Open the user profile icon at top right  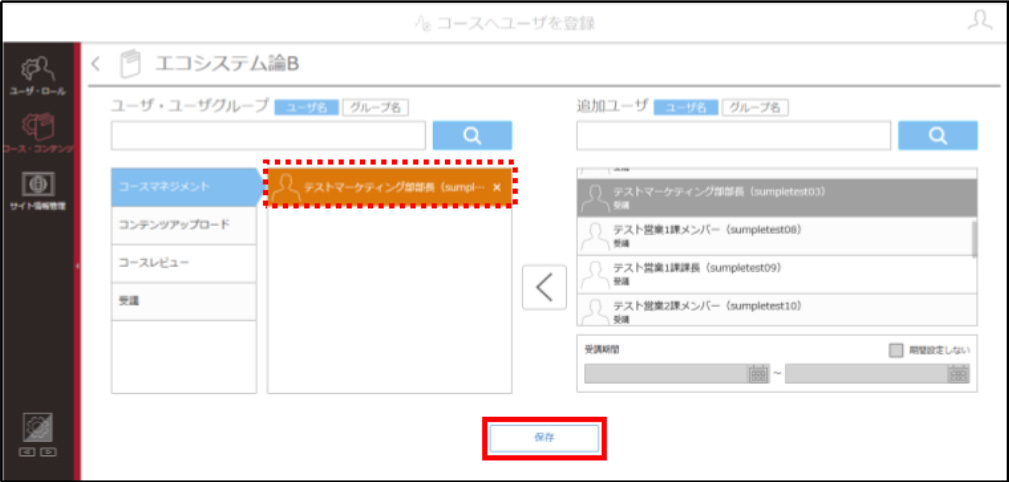coord(979,21)
